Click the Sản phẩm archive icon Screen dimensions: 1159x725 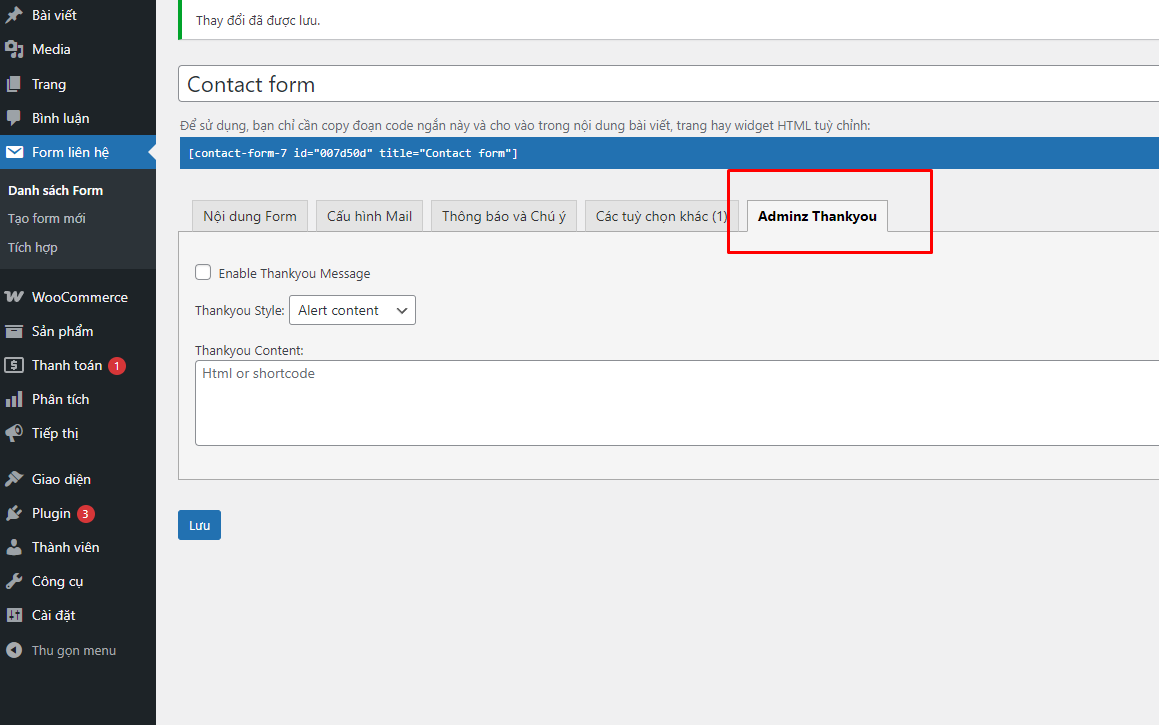click(x=14, y=331)
